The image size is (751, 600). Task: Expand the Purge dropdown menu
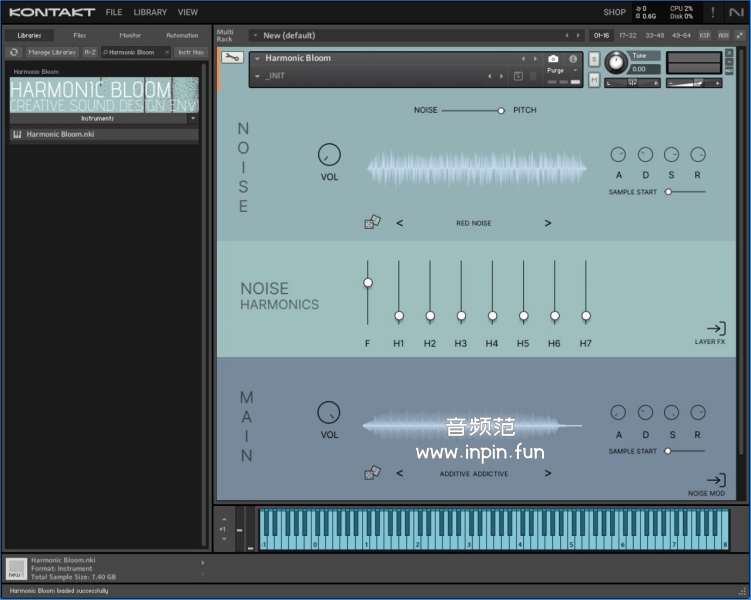coord(575,71)
